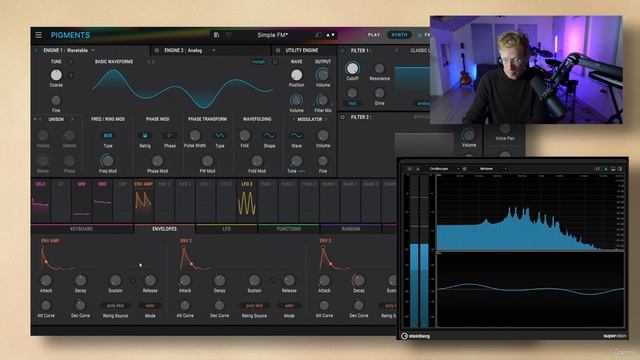Switch to the SYNTH view
Screen dimensions: 640x360
[x=399, y=35]
